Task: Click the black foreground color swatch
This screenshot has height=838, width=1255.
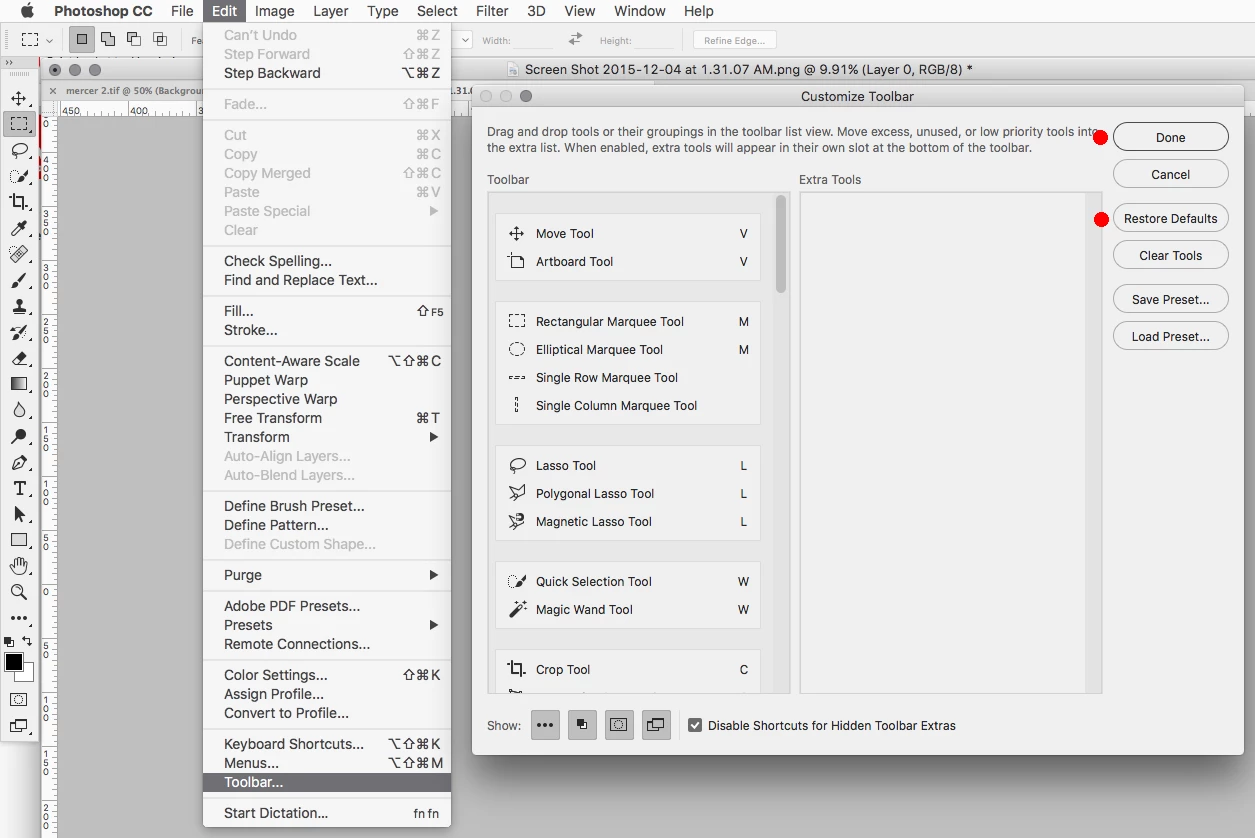Action: tap(13, 662)
